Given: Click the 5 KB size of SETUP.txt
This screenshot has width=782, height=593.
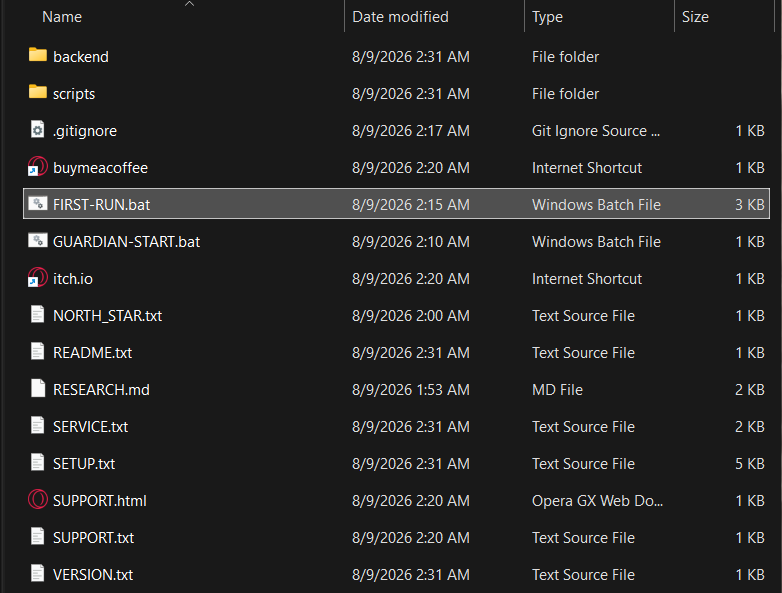Looking at the screenshot, I should point(750,464).
